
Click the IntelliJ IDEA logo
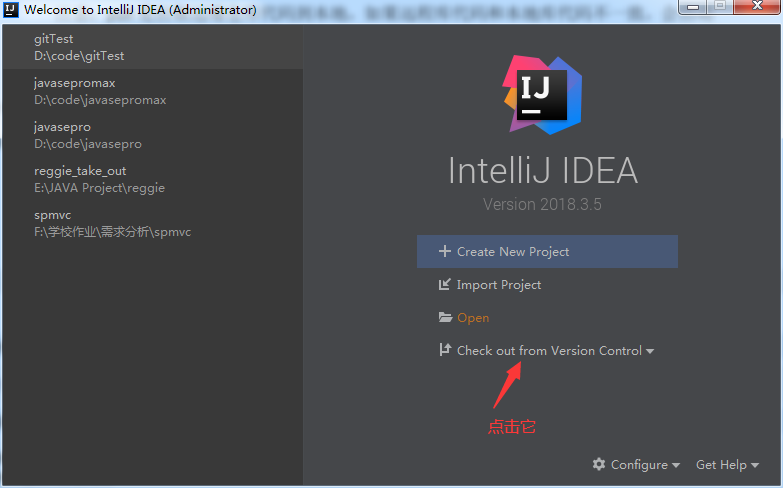(542, 94)
